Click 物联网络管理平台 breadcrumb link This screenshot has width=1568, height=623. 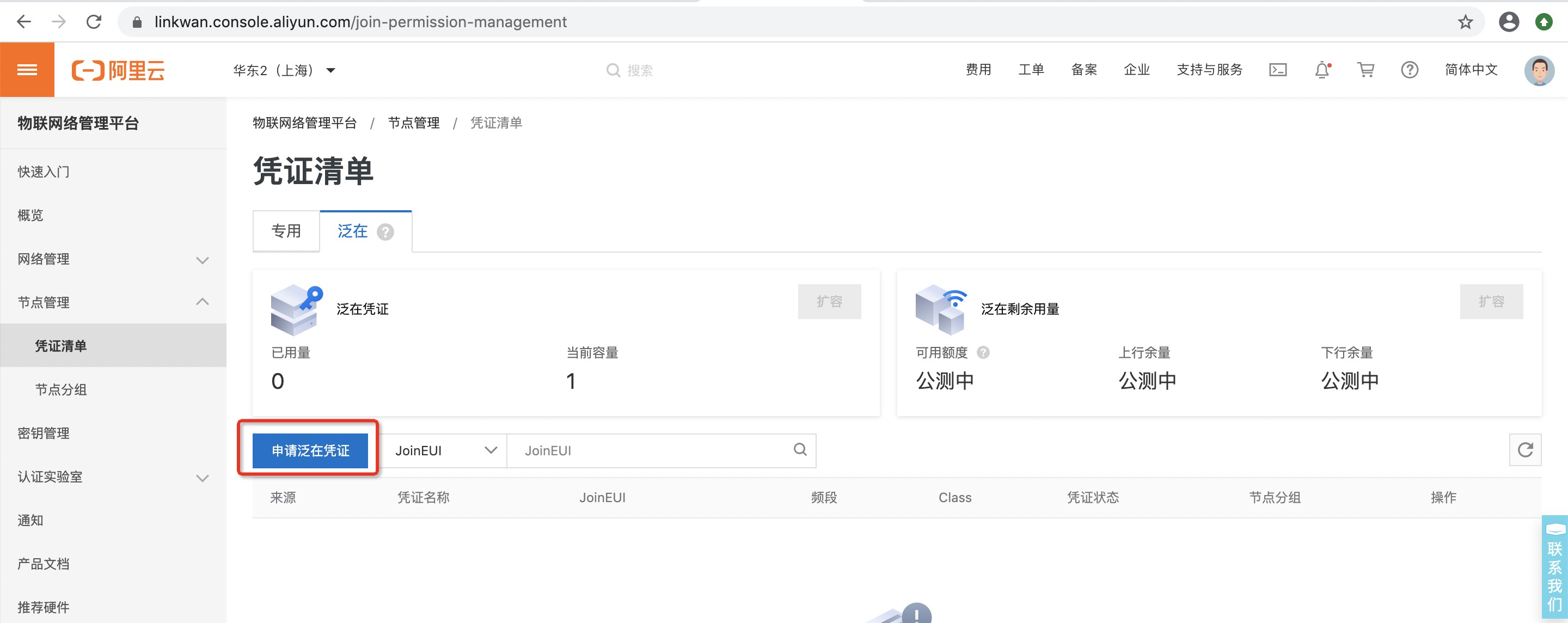coord(304,123)
